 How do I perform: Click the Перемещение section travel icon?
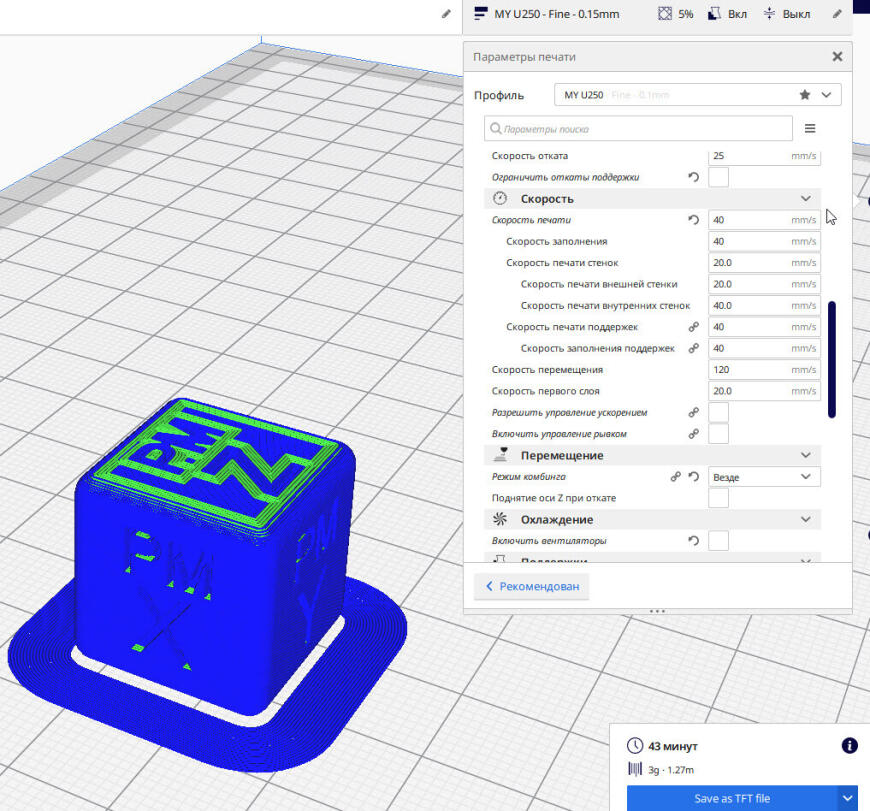[500, 455]
